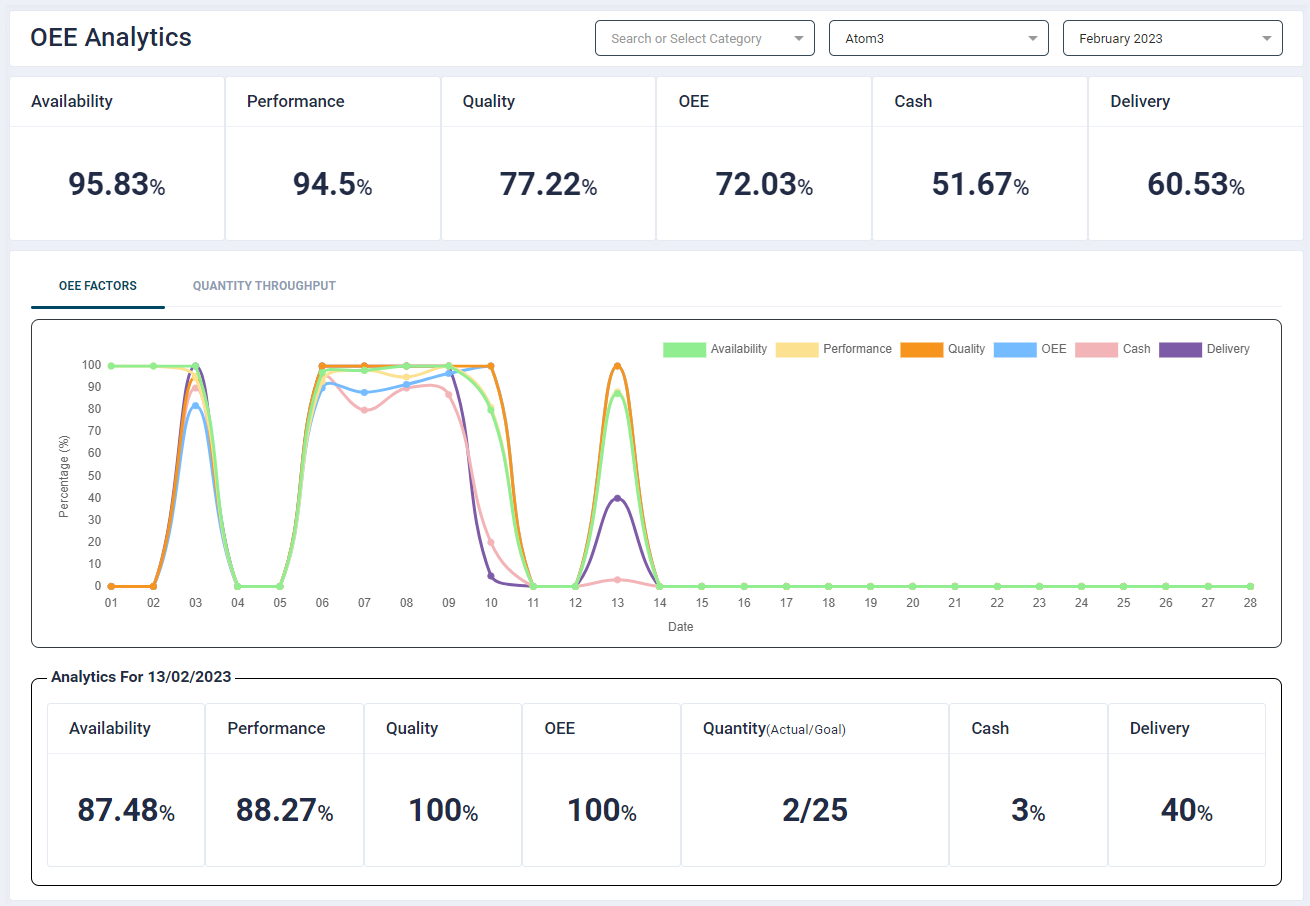Click the top Availability 95.83% card
This screenshot has width=1310, height=906.
(x=117, y=159)
